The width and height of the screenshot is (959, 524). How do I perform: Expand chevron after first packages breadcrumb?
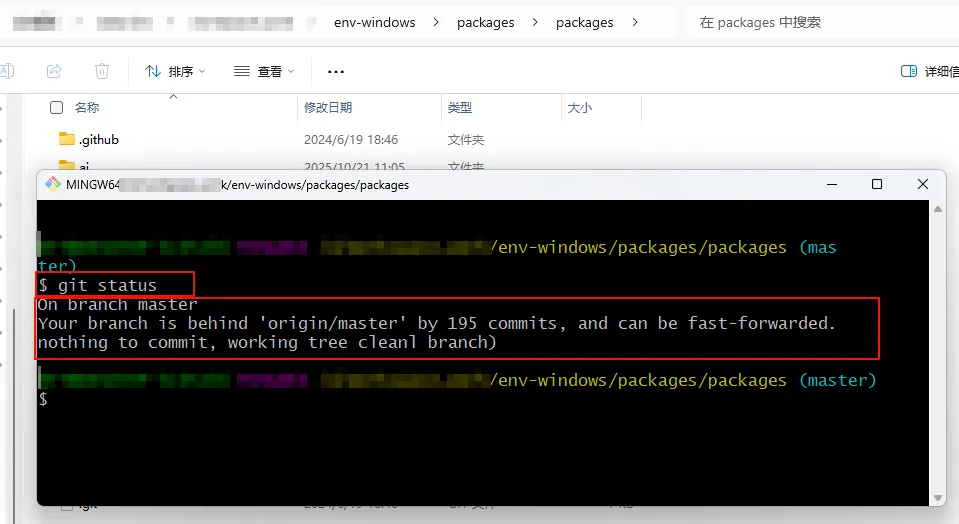(x=535, y=22)
